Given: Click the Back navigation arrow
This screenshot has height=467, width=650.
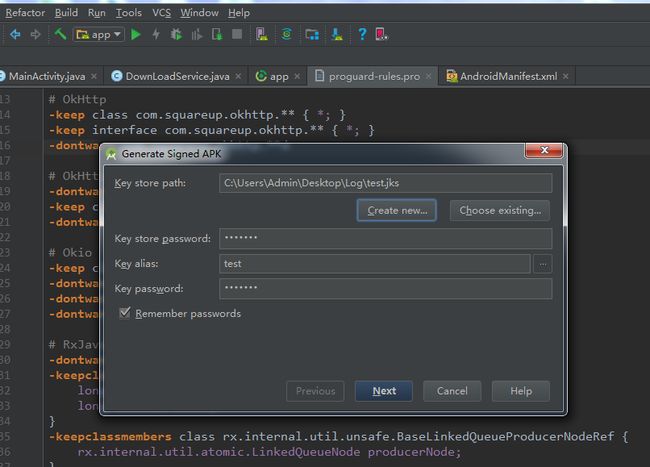Looking at the screenshot, I should (x=15, y=34).
